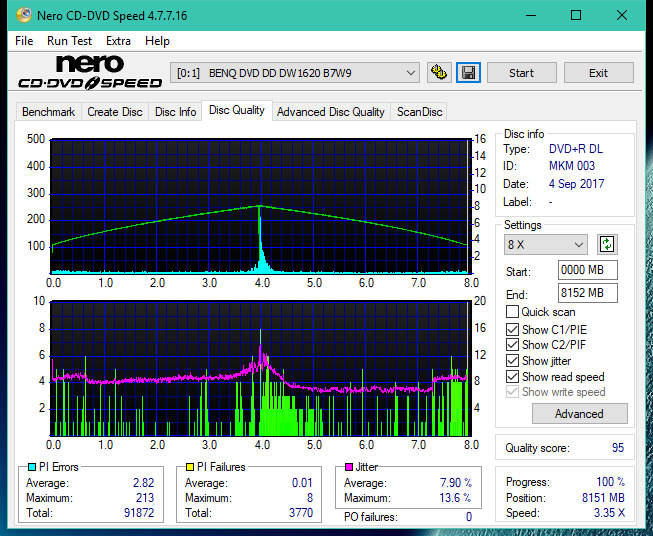Screen dimensions: 653x536
Task: Open the File menu
Action: click(x=24, y=41)
